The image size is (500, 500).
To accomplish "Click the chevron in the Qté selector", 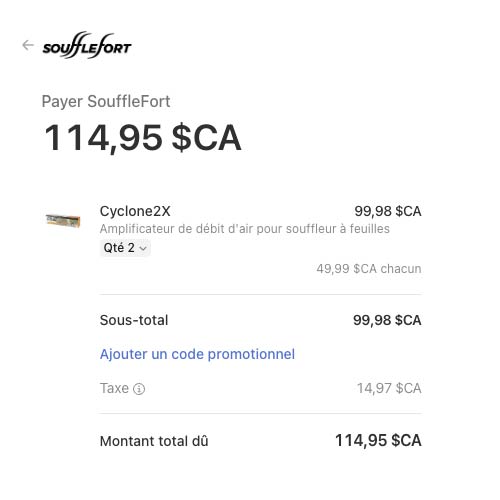I will point(143,248).
